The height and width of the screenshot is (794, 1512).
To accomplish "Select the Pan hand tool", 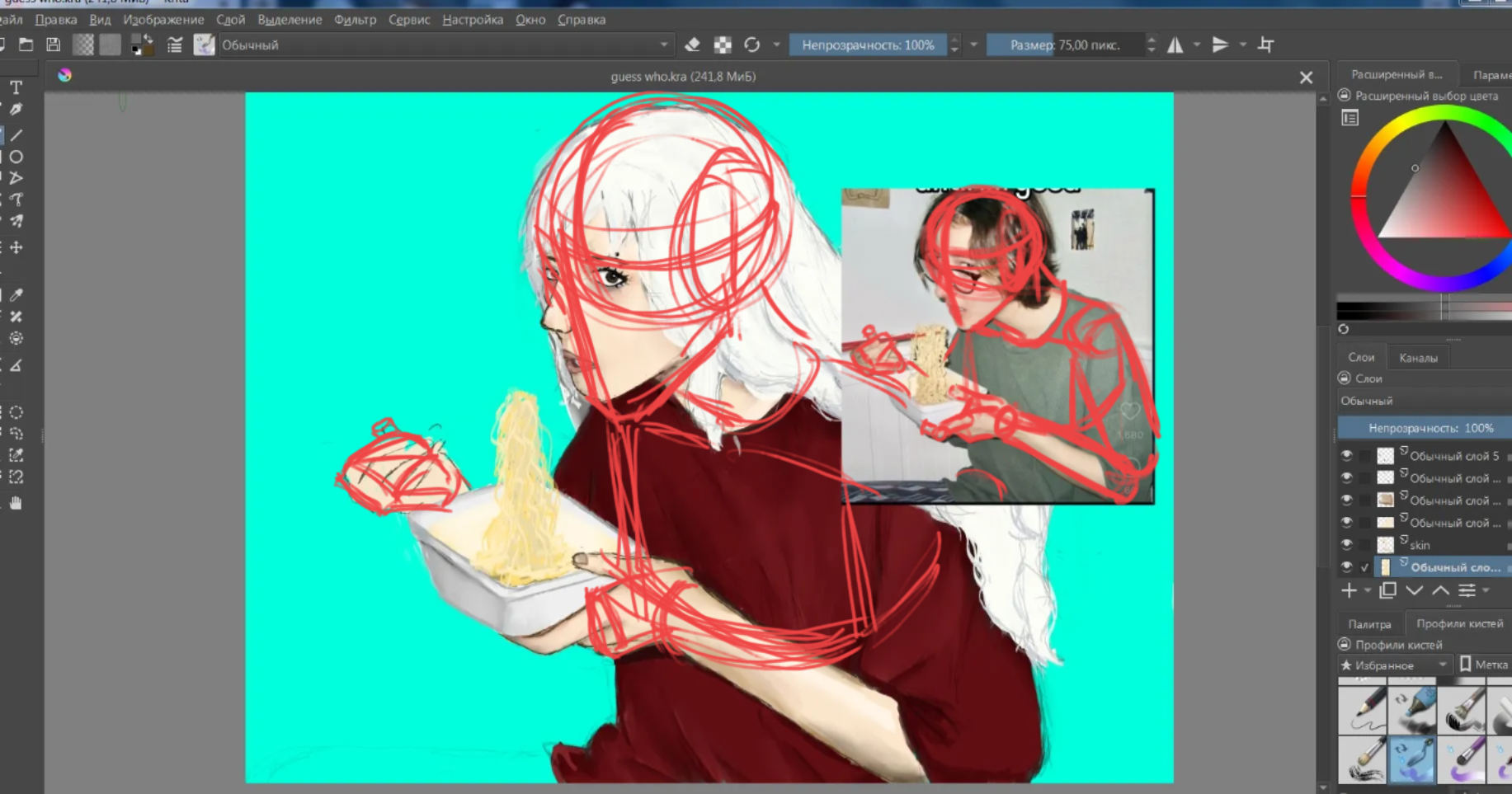I will [16, 503].
